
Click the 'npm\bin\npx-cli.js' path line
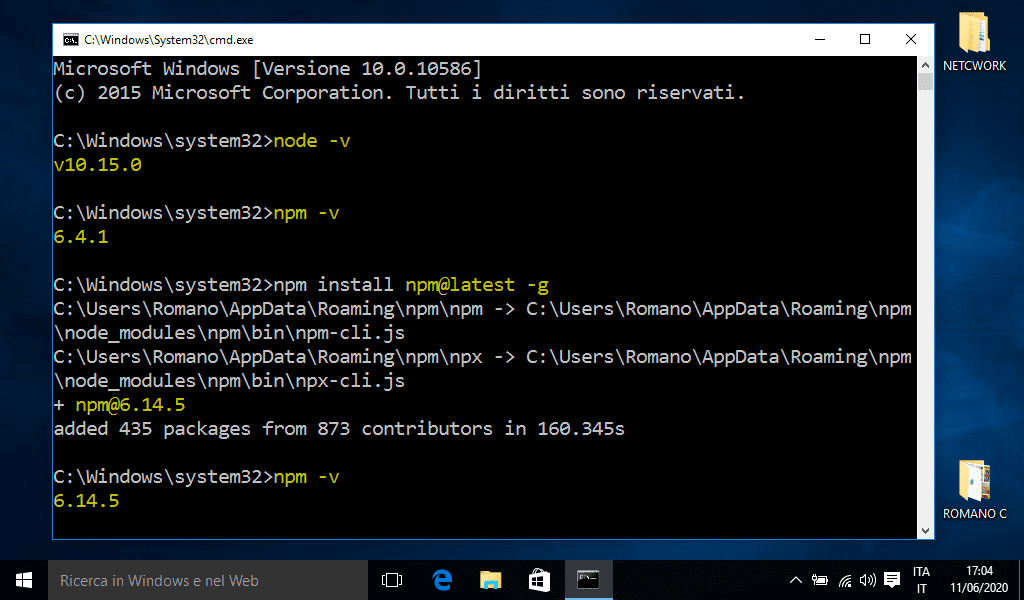tap(229, 381)
